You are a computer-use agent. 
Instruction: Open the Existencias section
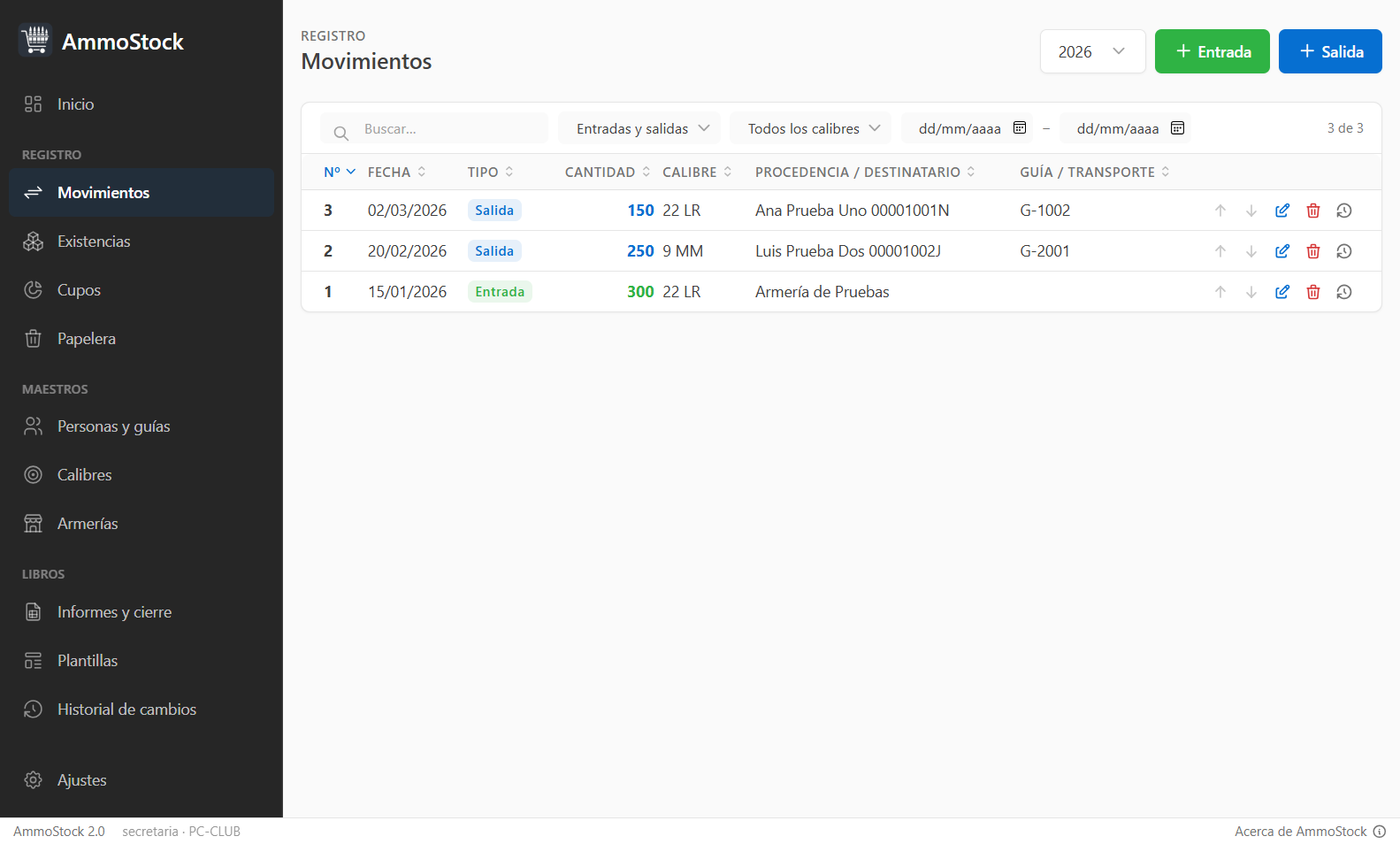(142, 242)
